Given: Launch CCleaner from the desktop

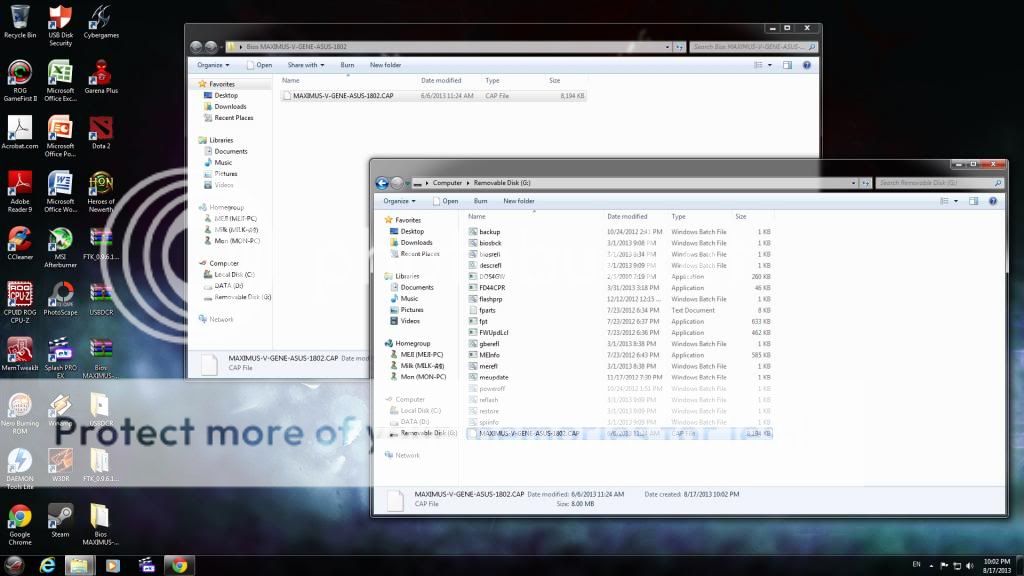Looking at the screenshot, I should (x=19, y=239).
